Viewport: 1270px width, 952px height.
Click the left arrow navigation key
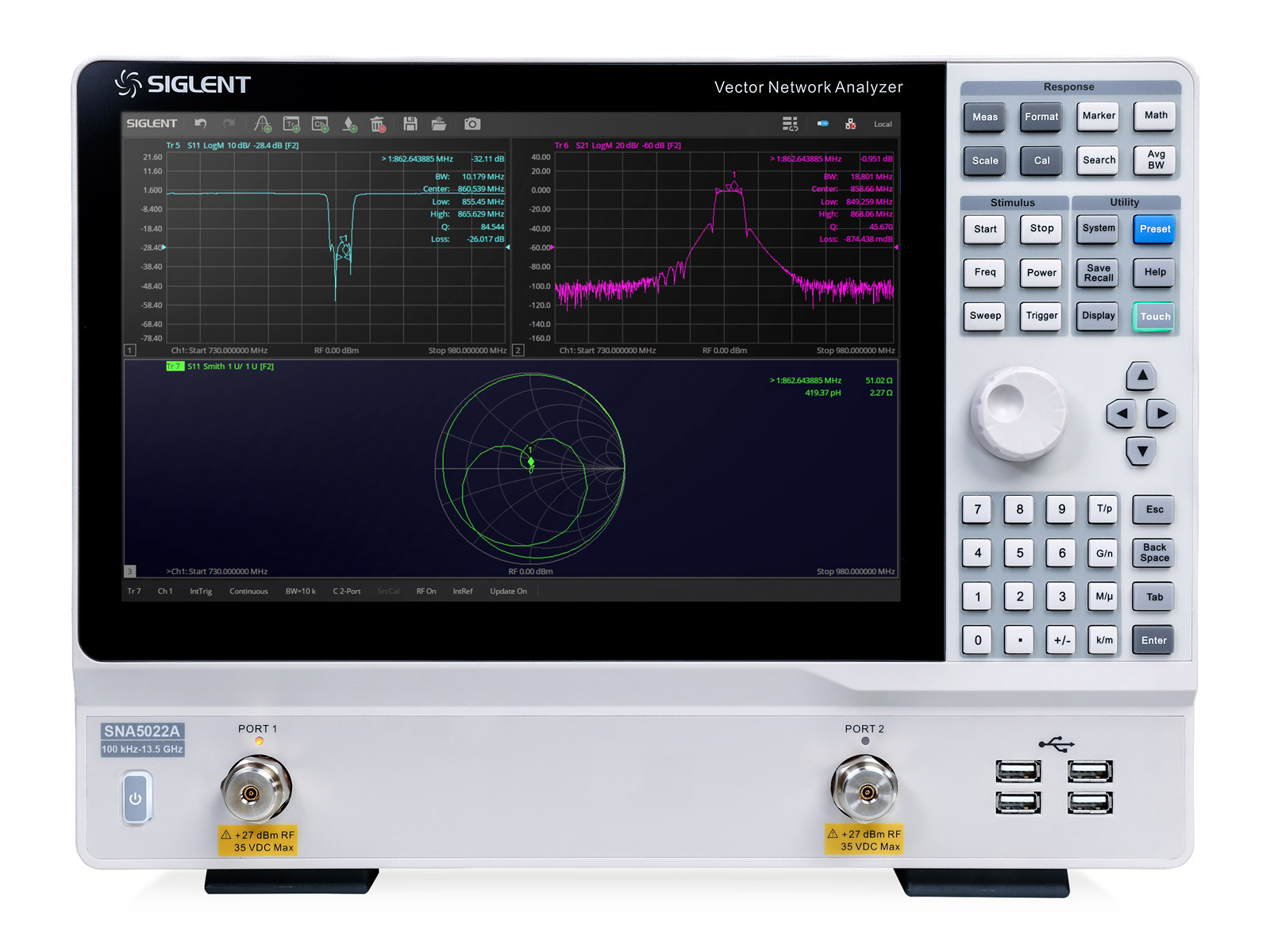tap(1121, 413)
